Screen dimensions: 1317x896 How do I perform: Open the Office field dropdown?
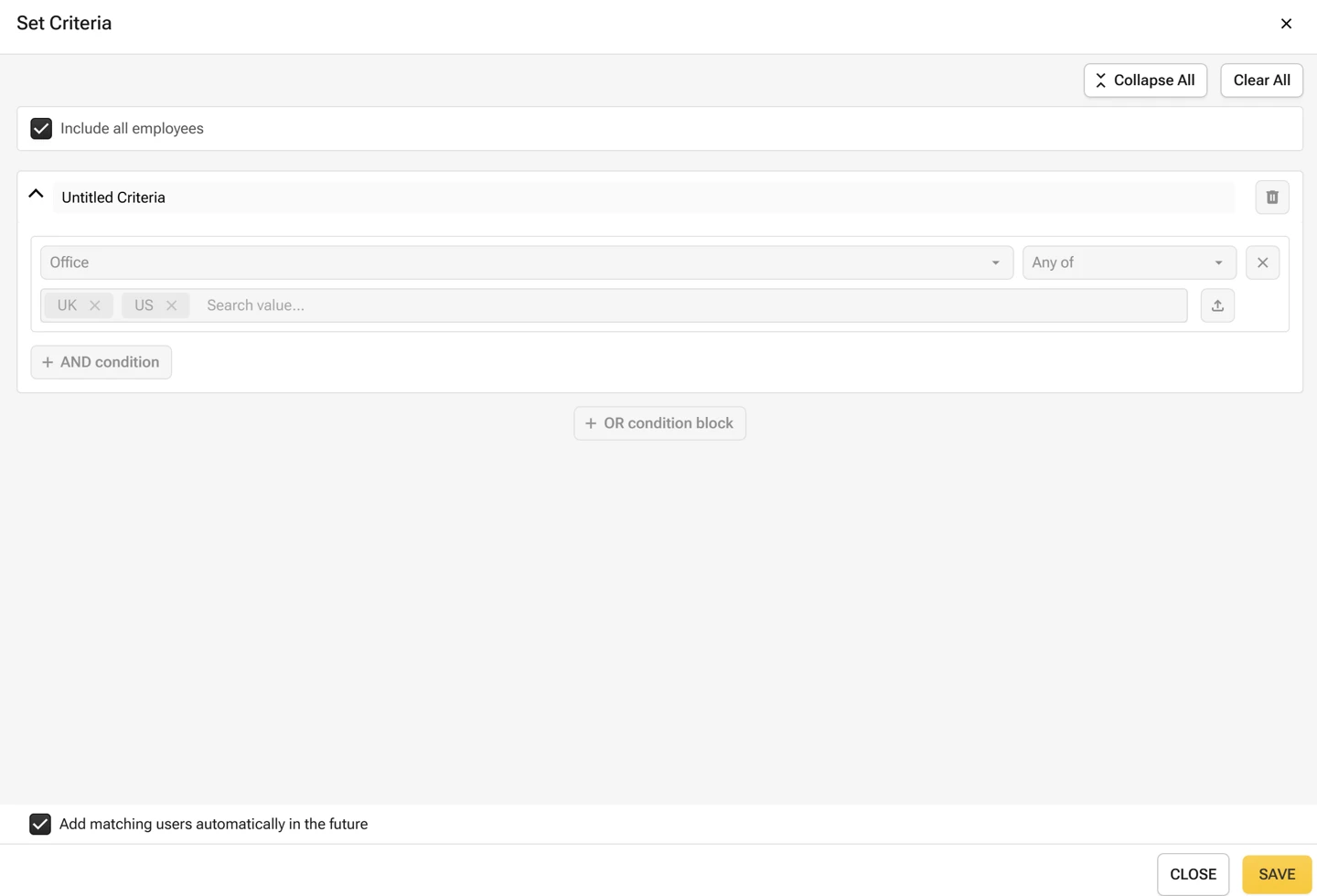(526, 262)
